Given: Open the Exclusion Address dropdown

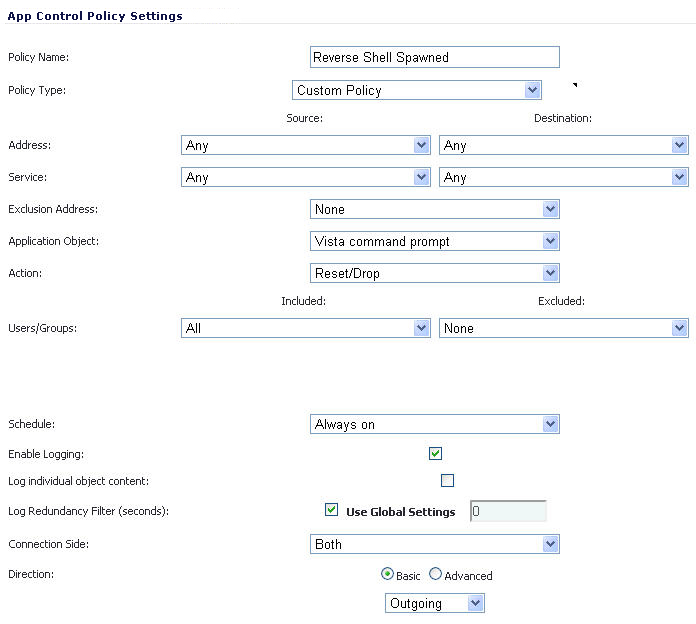Looking at the screenshot, I should pos(434,209).
